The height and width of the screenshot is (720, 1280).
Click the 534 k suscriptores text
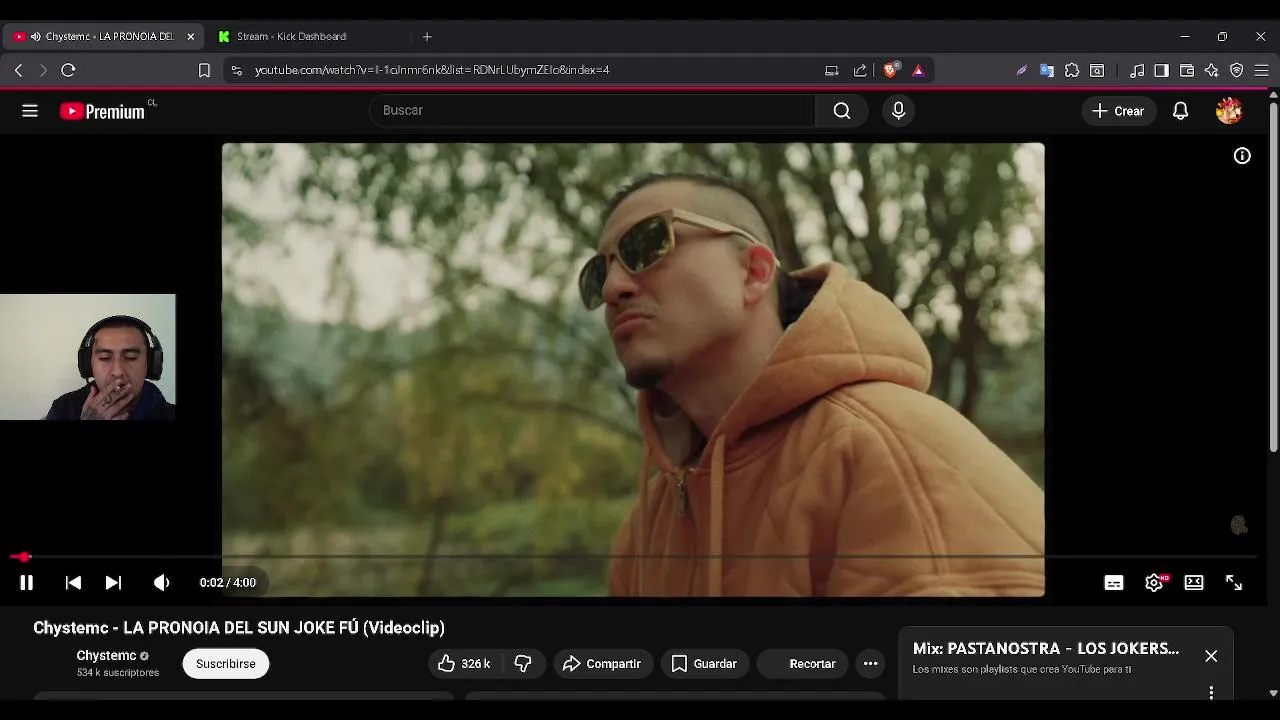[118, 673]
